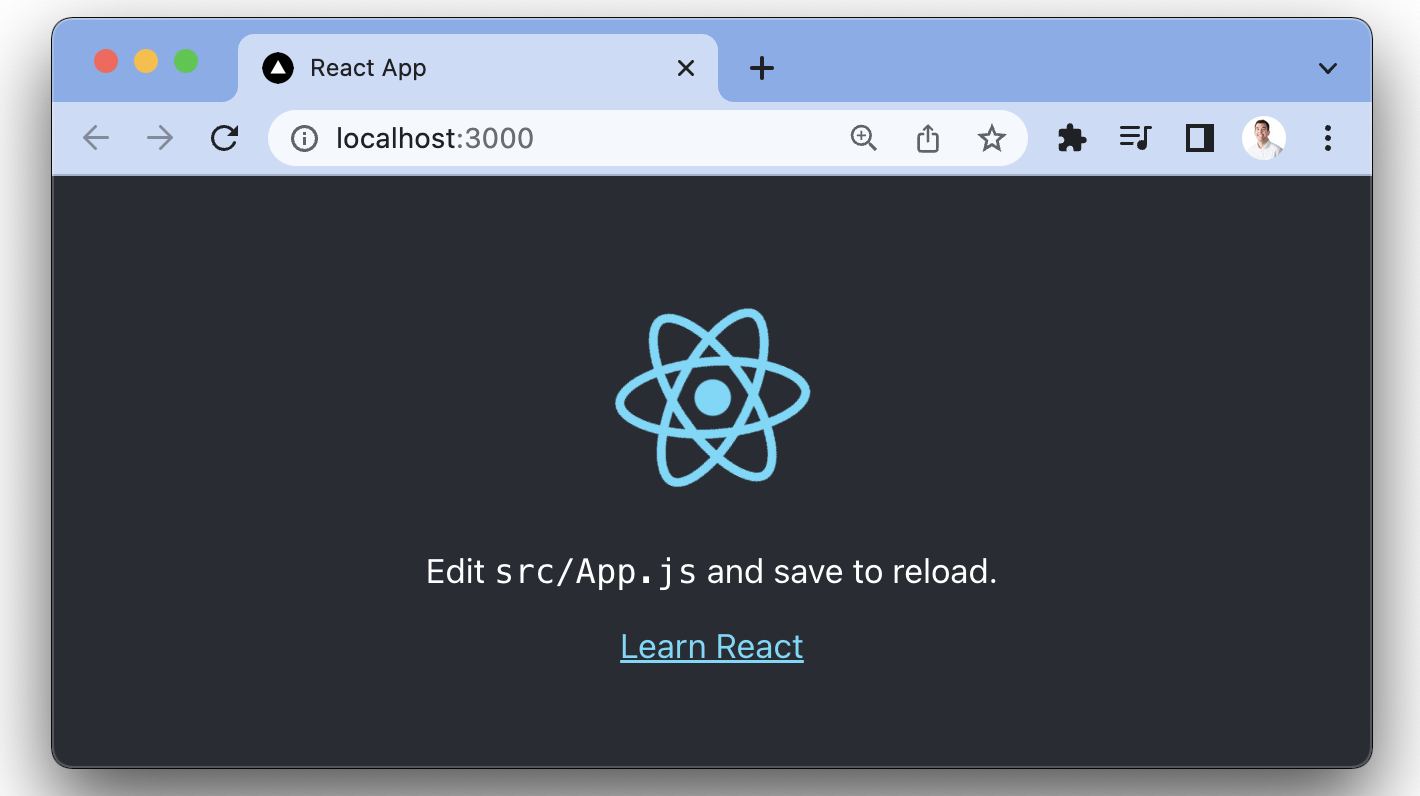This screenshot has width=1420, height=796.
Task: Navigate back using the back arrow
Action: pos(95,138)
